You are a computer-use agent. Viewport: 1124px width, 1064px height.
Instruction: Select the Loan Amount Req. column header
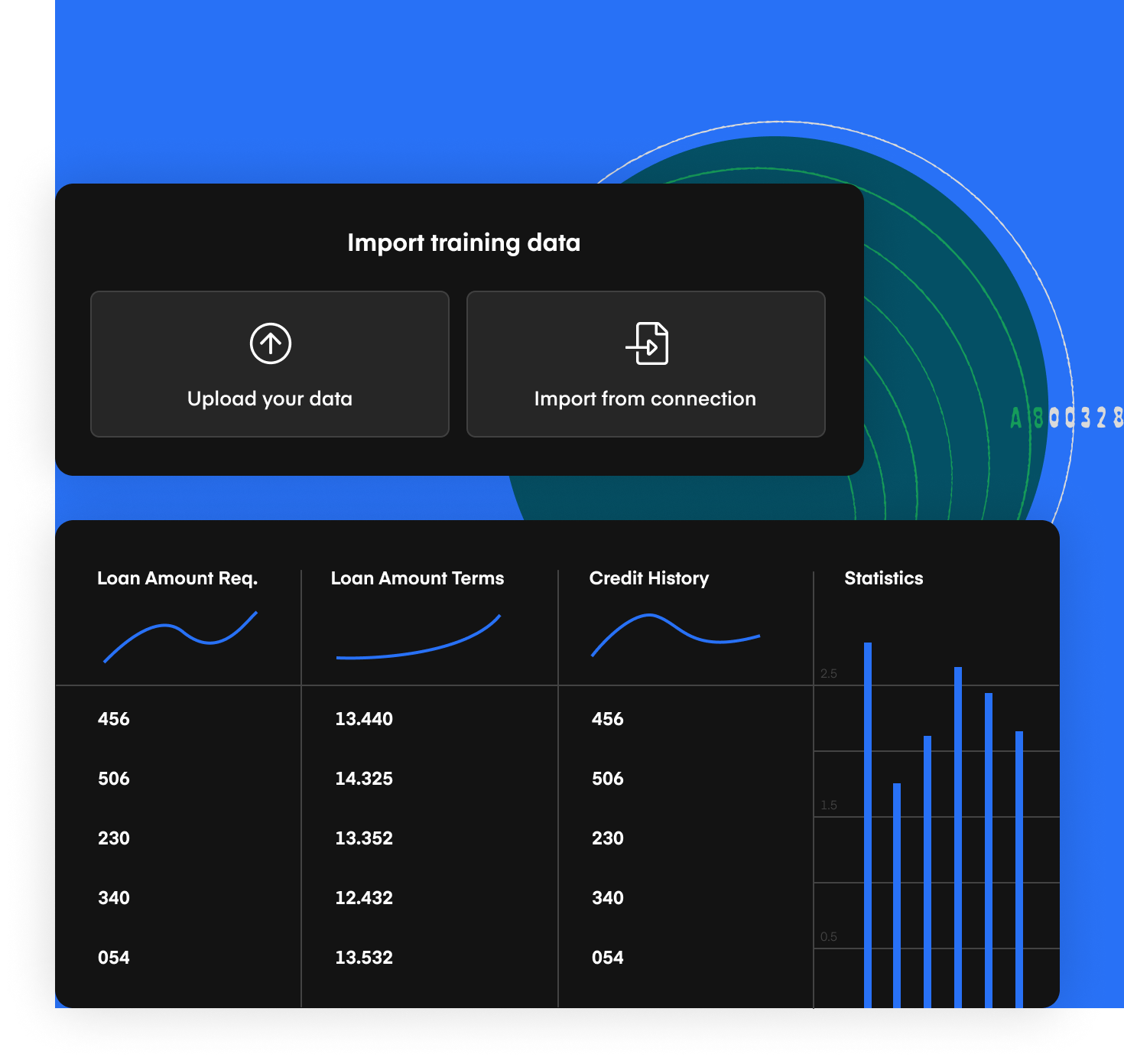(x=178, y=579)
